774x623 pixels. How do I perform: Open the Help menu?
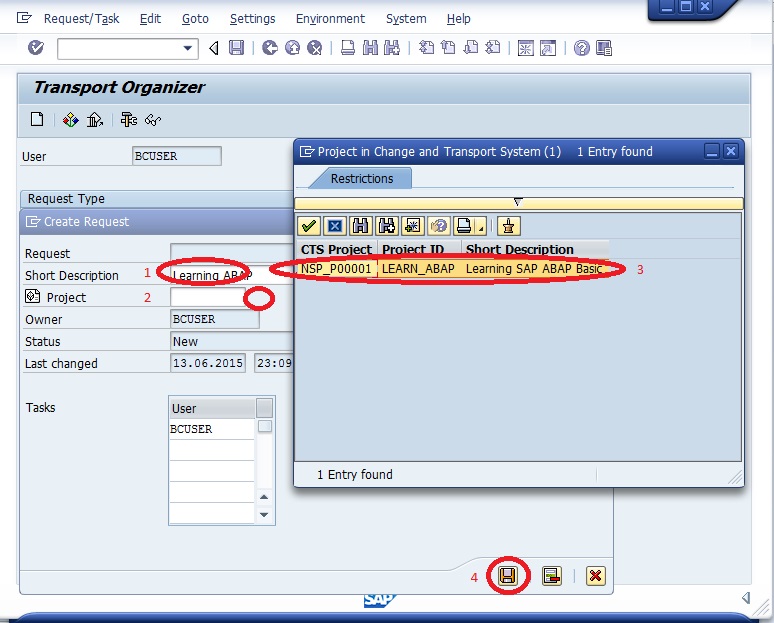coord(459,19)
